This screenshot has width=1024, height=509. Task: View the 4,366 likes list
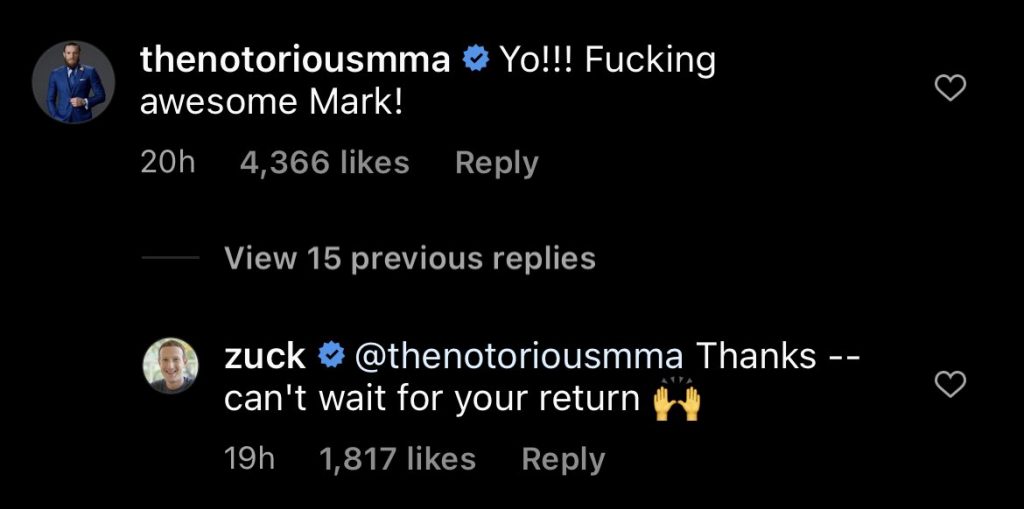point(324,163)
